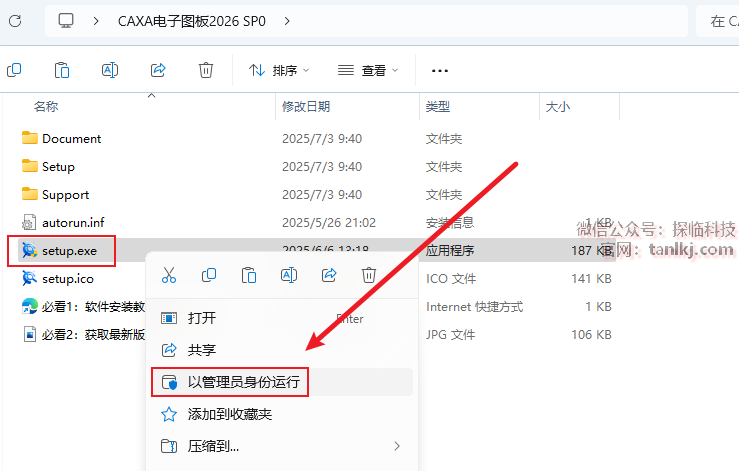This screenshot has height=471, width=739.
Task: Sort by the 大小 column header
Action: [558, 107]
